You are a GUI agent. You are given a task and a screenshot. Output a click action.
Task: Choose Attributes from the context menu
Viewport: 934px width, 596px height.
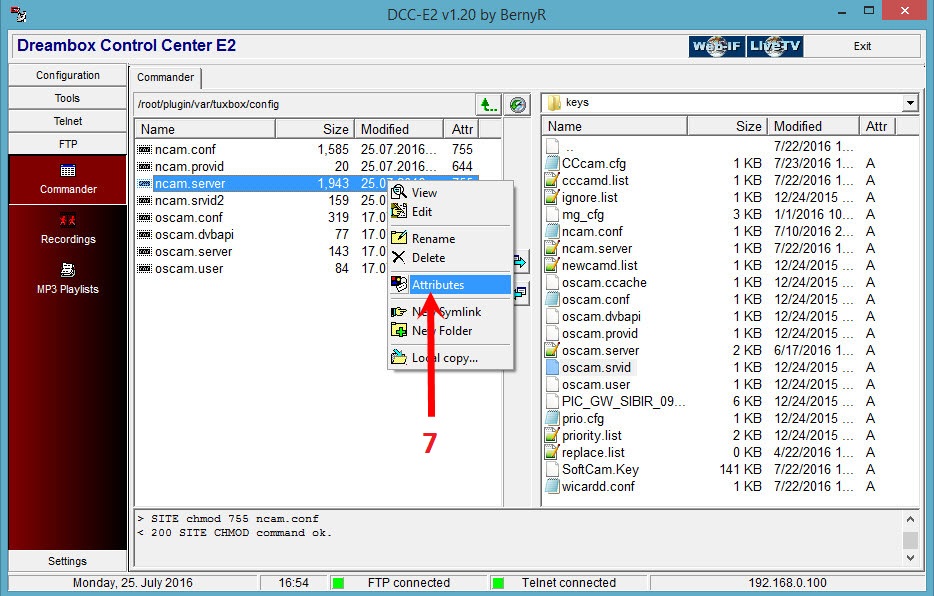coord(438,285)
